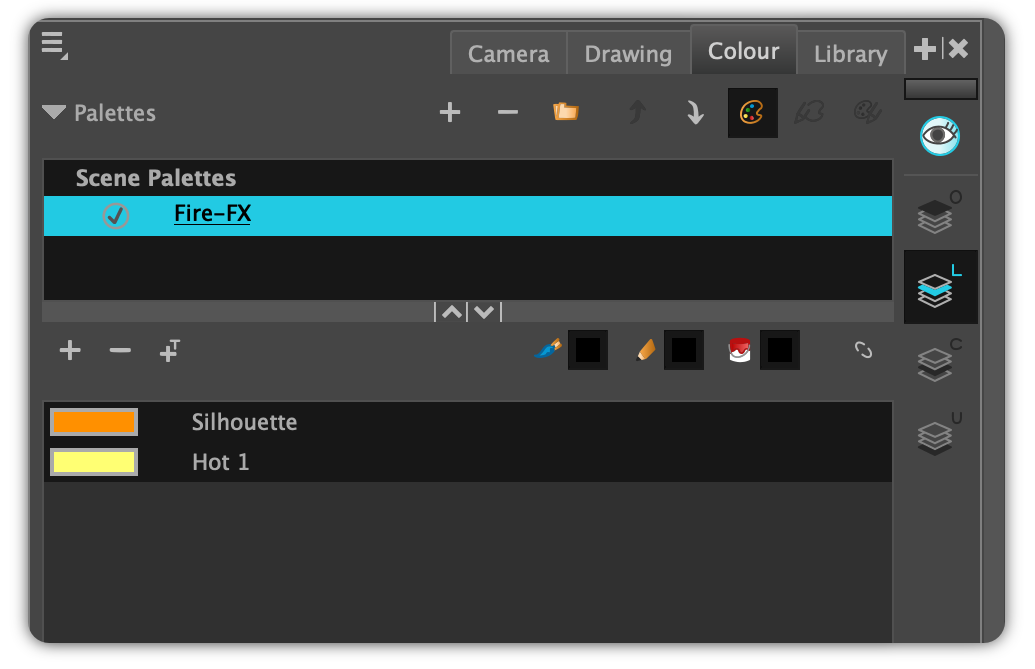Move palette down with the arrow icon
This screenshot has width=1035, height=669.
pos(694,112)
